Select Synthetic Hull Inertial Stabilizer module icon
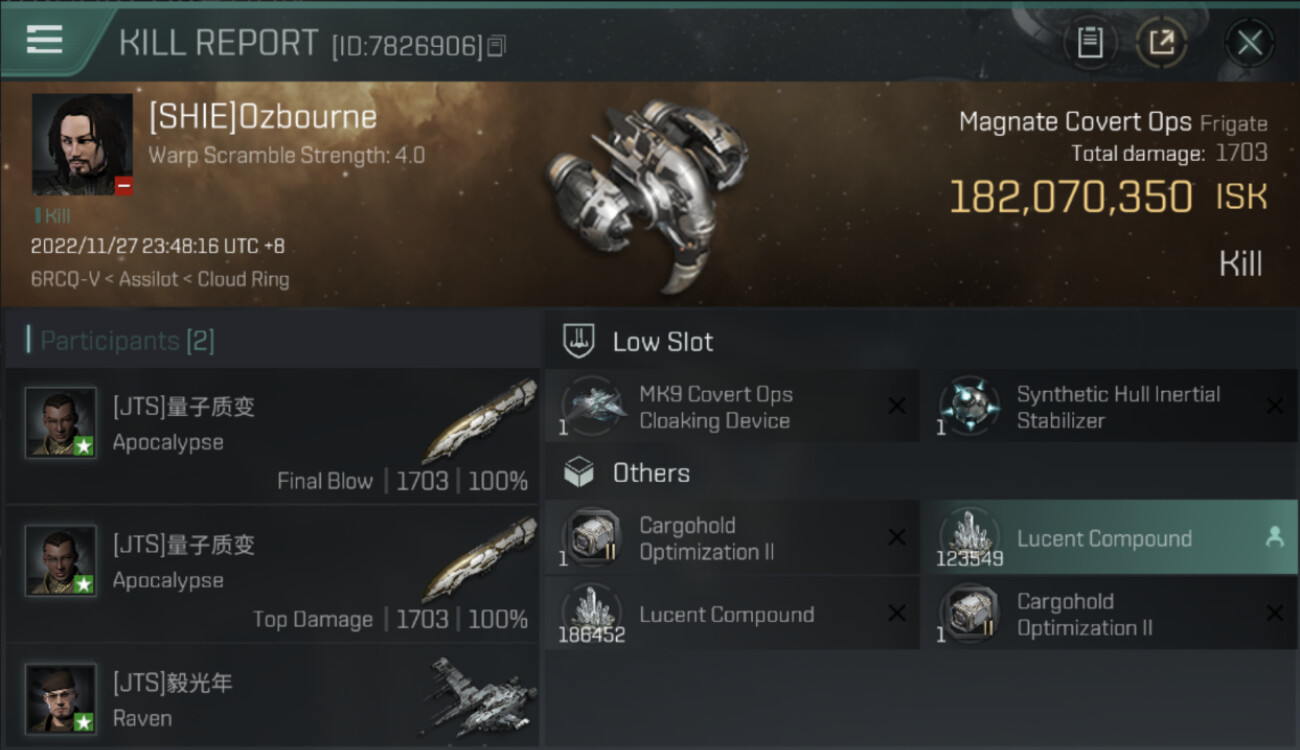The height and width of the screenshot is (750, 1300). (969, 407)
